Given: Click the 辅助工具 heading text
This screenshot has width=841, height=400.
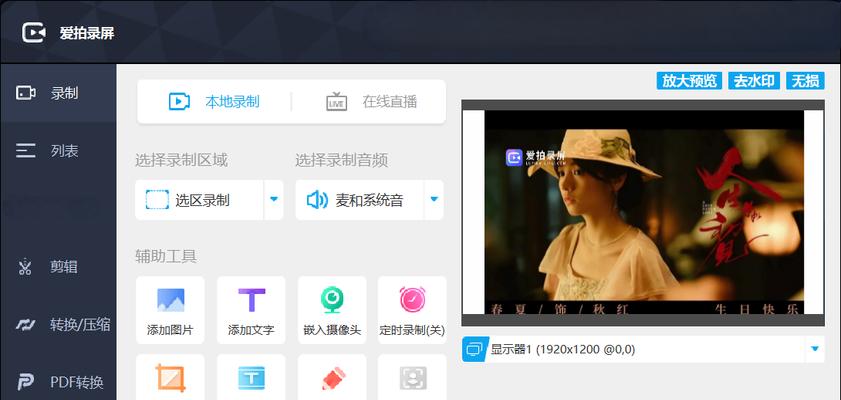Looking at the screenshot, I should pyautogui.click(x=166, y=256).
